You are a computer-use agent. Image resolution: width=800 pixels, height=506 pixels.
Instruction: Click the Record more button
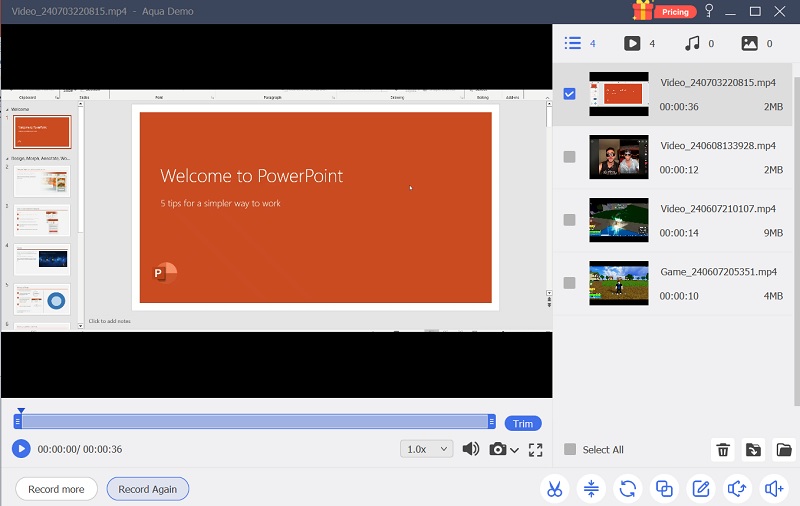pos(56,489)
